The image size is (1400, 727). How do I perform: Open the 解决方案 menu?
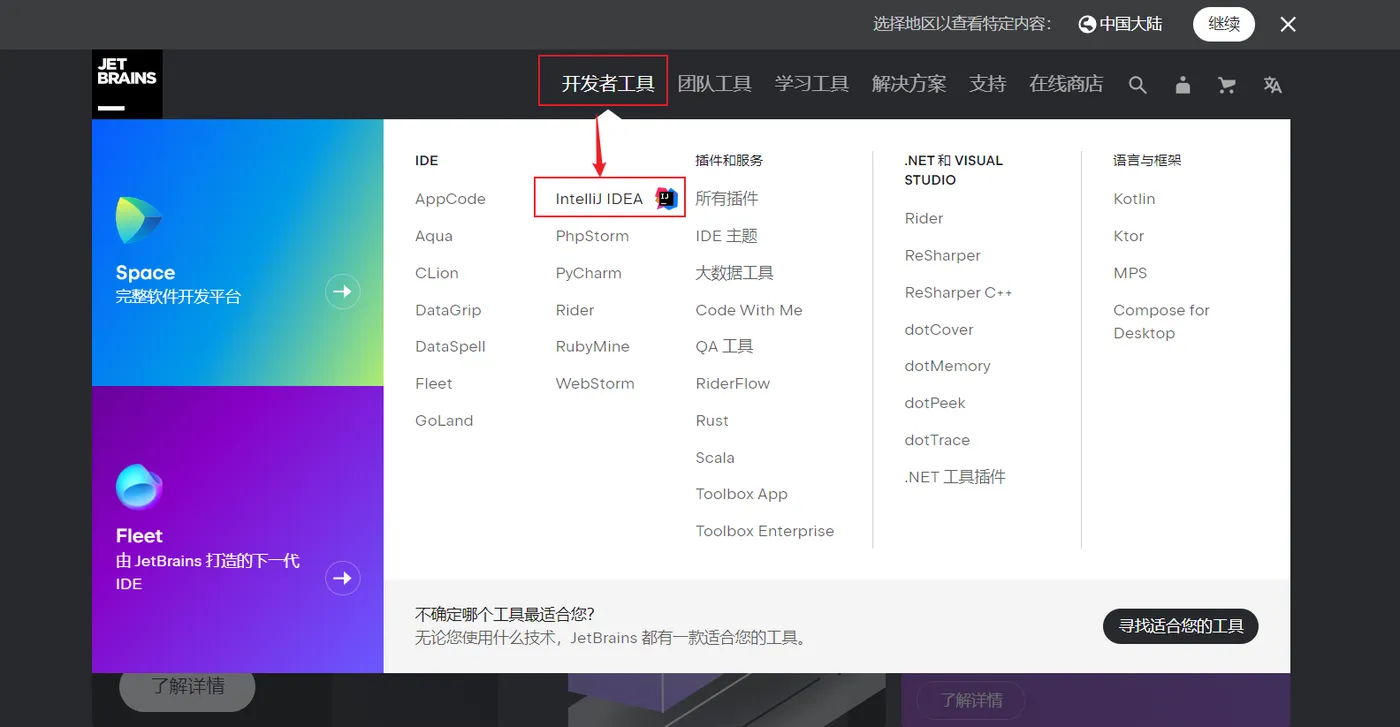click(909, 84)
